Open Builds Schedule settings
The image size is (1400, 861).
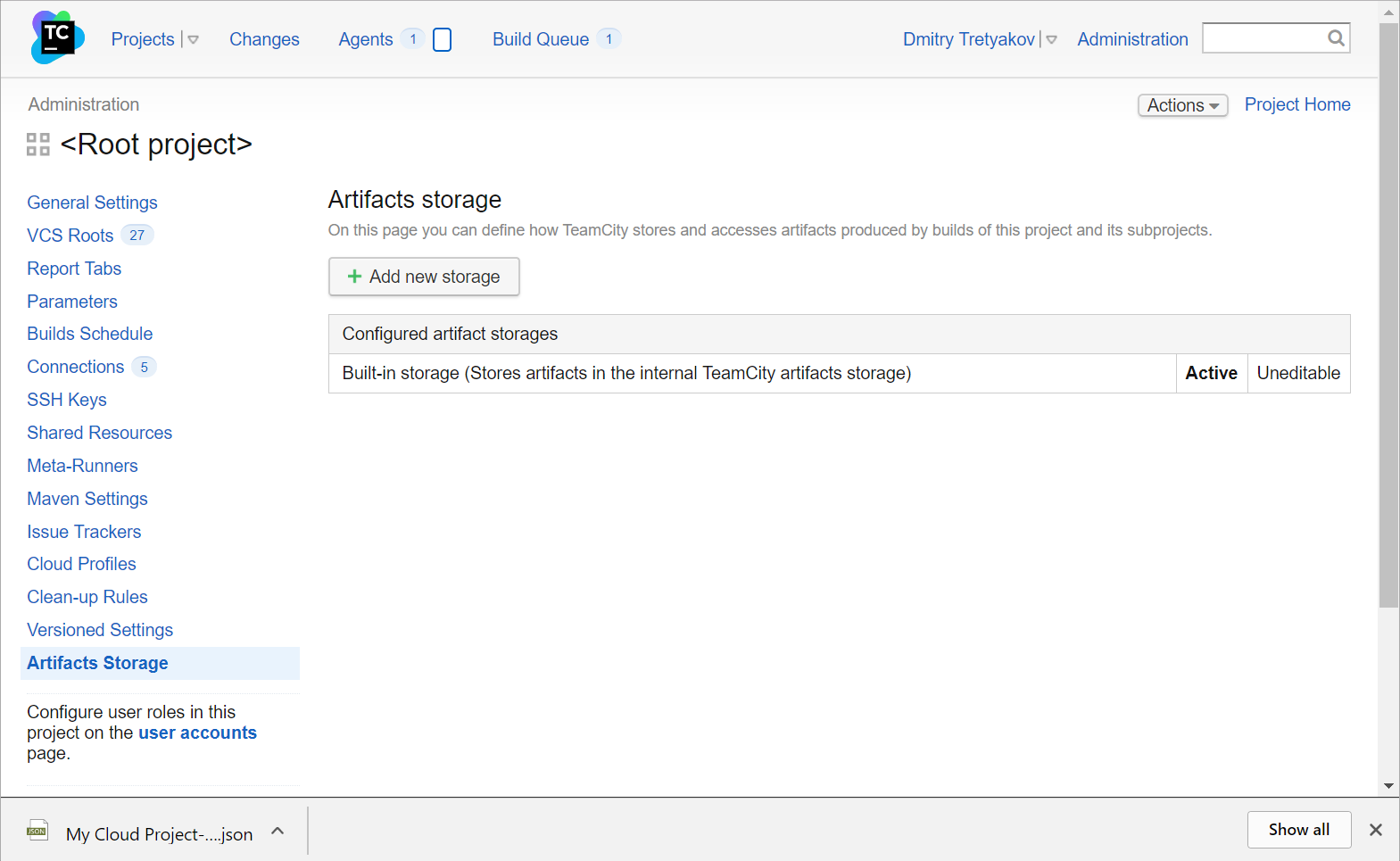click(x=90, y=334)
